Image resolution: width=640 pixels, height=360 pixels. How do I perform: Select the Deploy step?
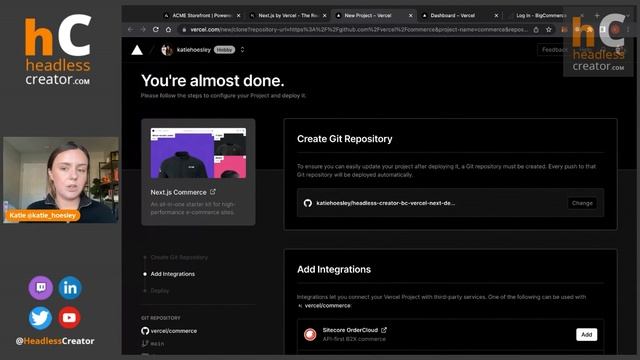pyautogui.click(x=160, y=291)
